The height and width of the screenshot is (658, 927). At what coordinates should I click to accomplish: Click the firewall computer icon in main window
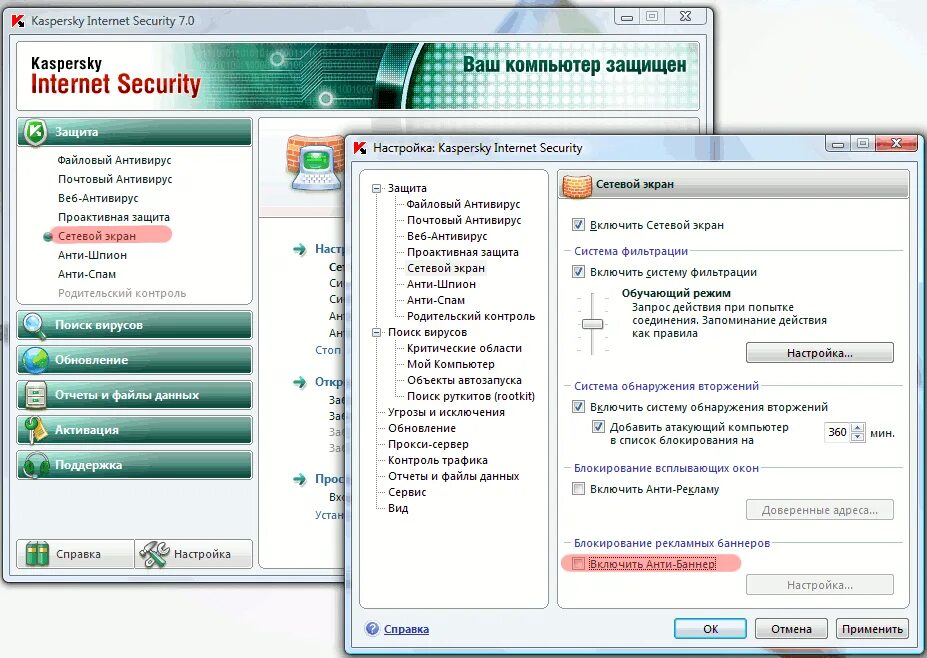click(315, 163)
